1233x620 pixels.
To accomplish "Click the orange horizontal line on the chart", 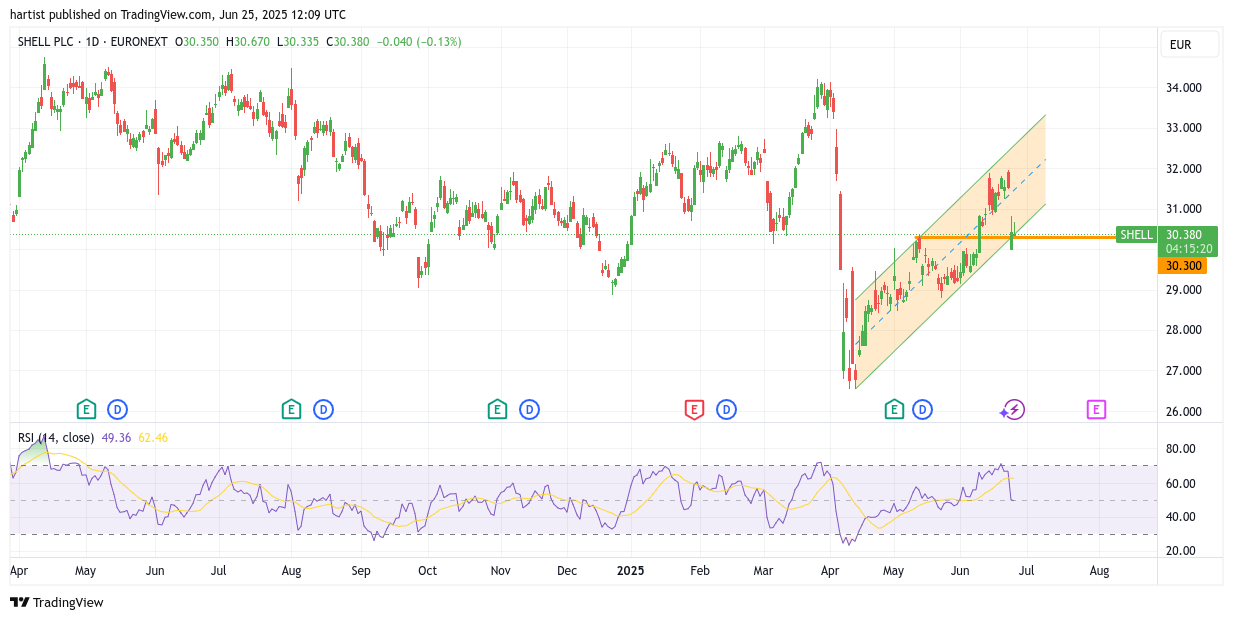I will point(1015,237).
